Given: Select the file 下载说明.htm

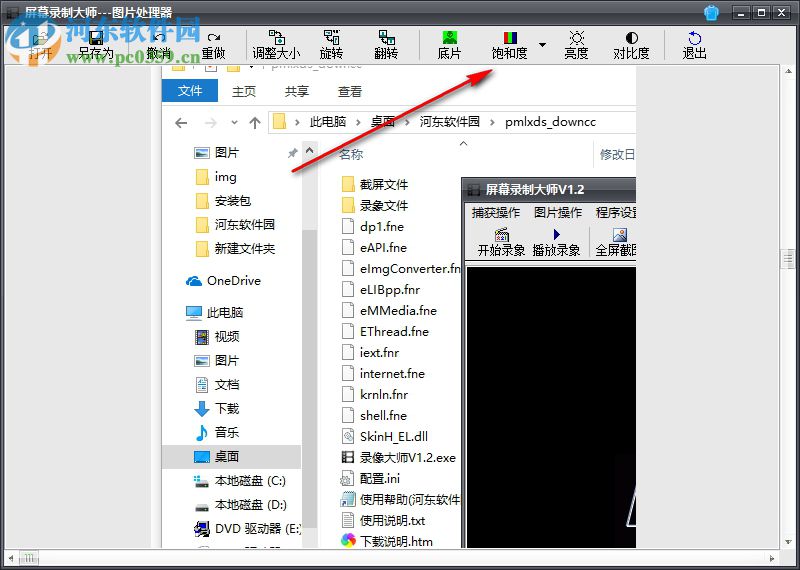Looking at the screenshot, I should click(387, 541).
